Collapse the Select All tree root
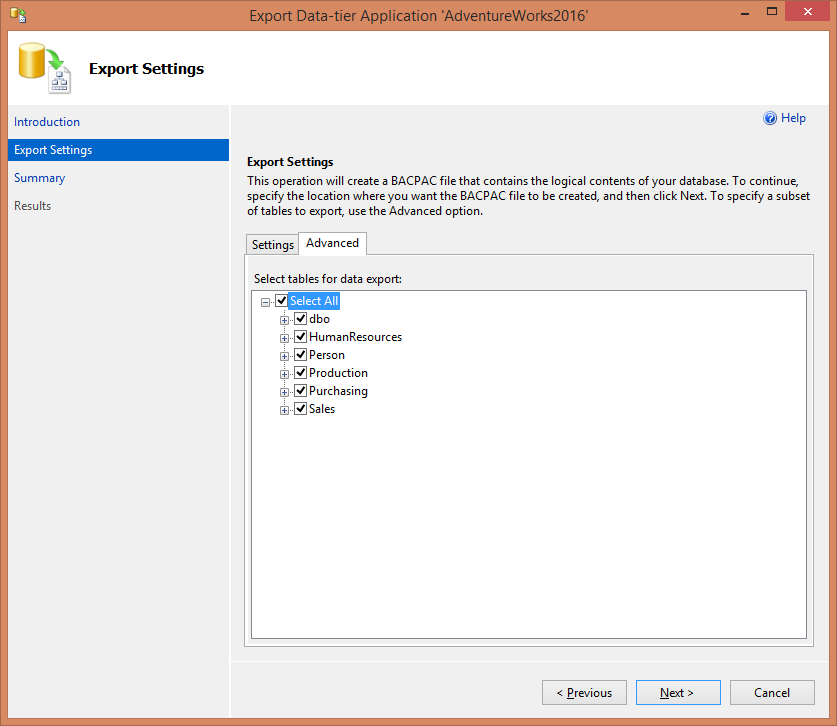Viewport: 837px width, 726px height. (x=265, y=302)
